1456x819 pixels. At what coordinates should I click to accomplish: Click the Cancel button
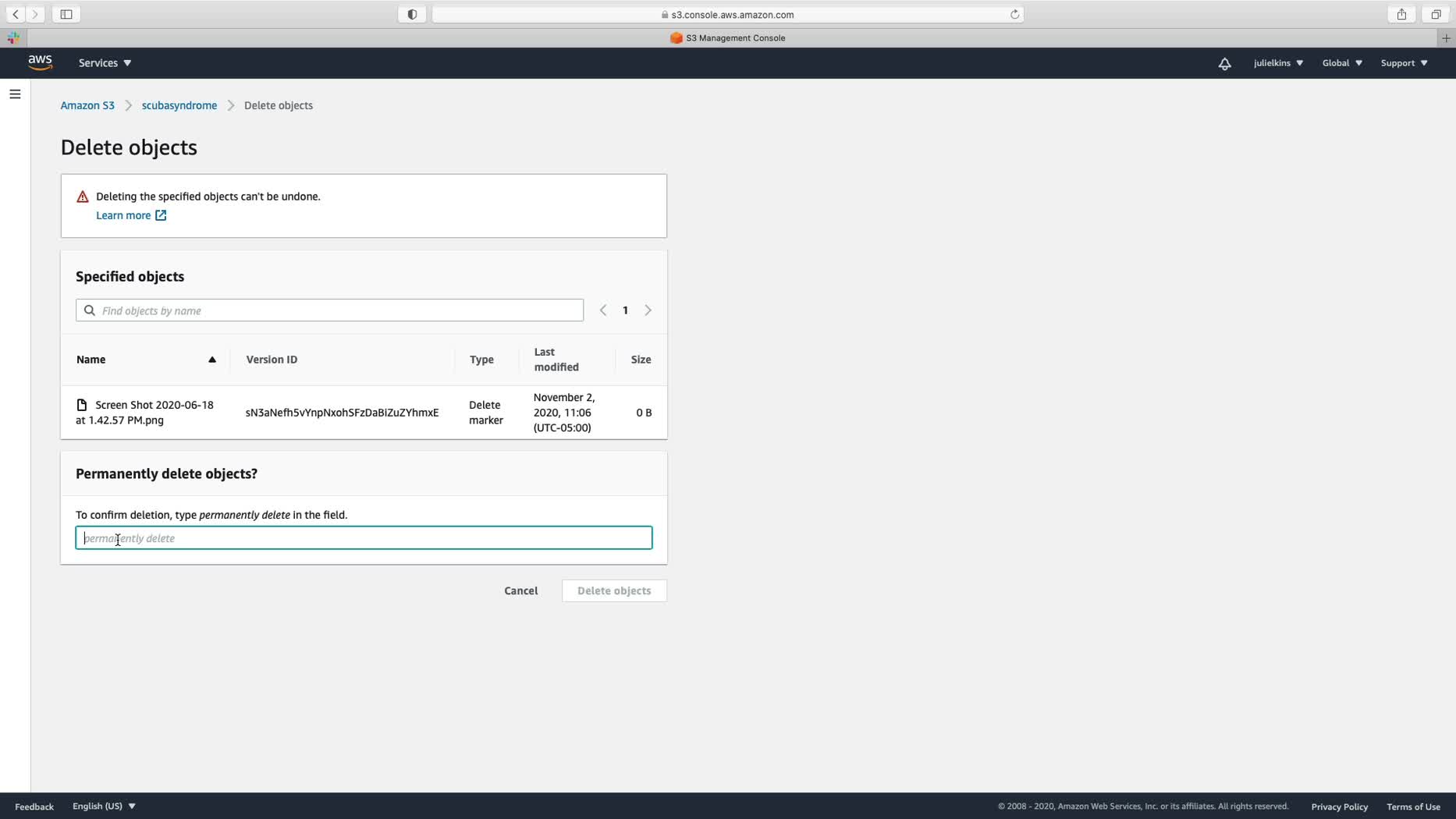tap(520, 590)
